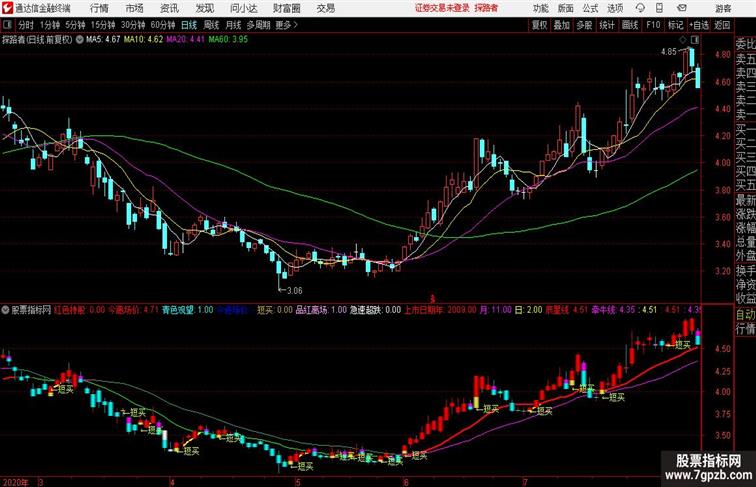Image resolution: width=756 pixels, height=487 pixels.
Task: Click the 探路者(日线 前复权) chart title
Action: (37, 40)
